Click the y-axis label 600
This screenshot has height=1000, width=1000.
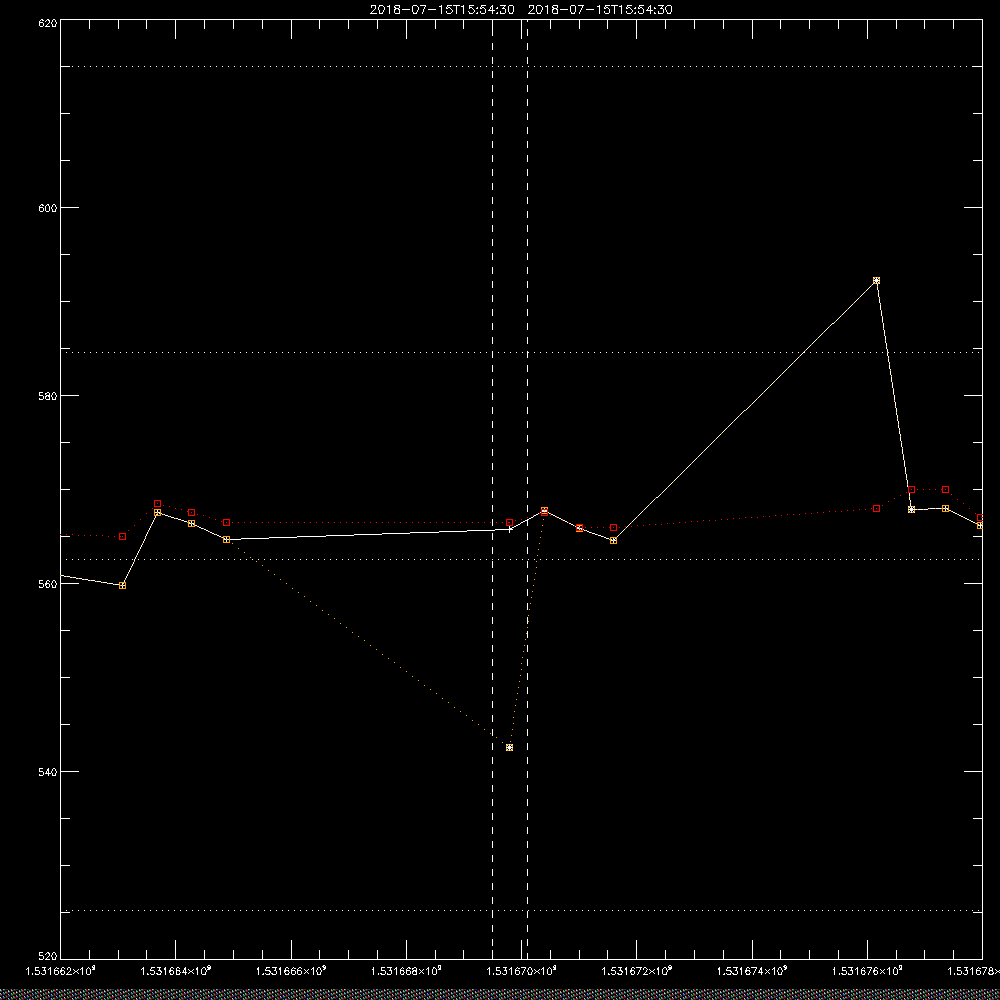click(x=48, y=208)
